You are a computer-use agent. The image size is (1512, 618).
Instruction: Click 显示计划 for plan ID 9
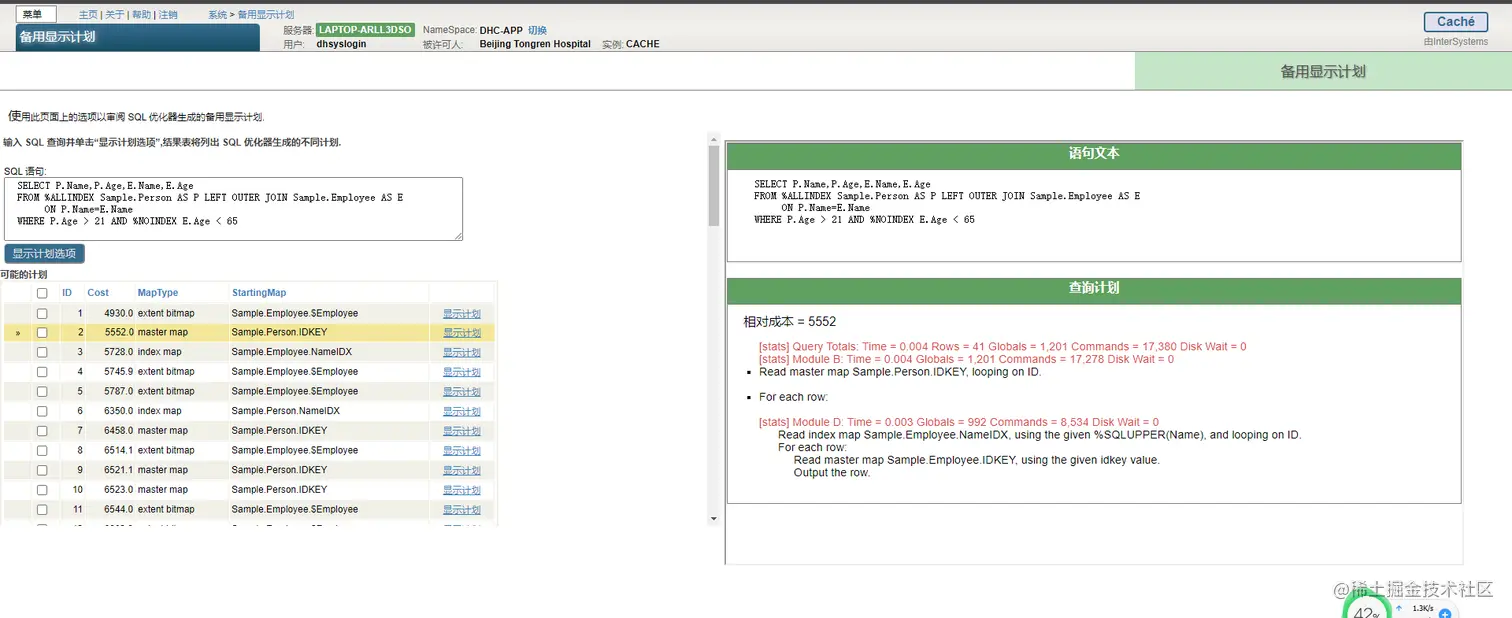462,470
